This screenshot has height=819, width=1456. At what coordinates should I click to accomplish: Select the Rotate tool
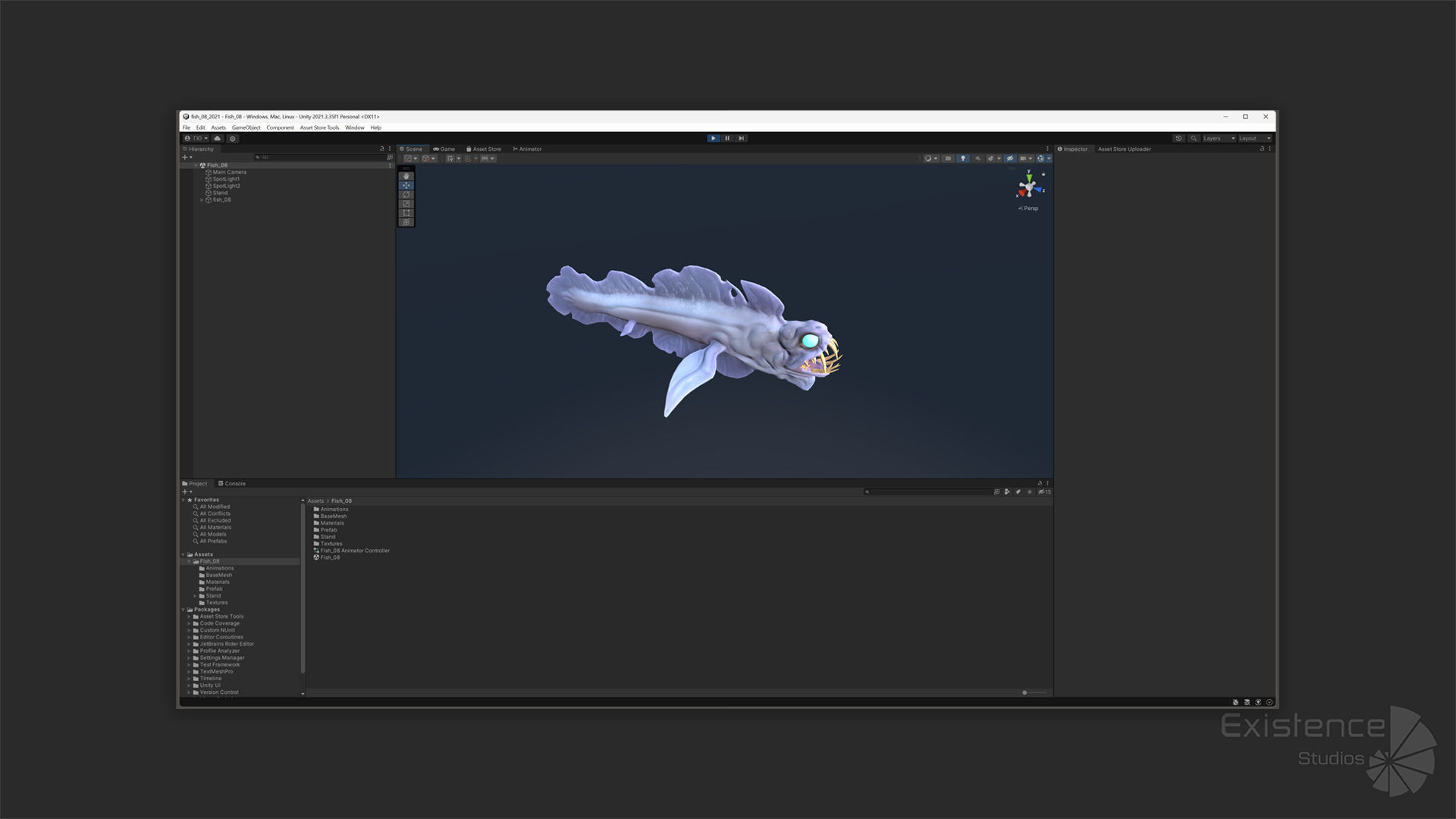tap(406, 194)
